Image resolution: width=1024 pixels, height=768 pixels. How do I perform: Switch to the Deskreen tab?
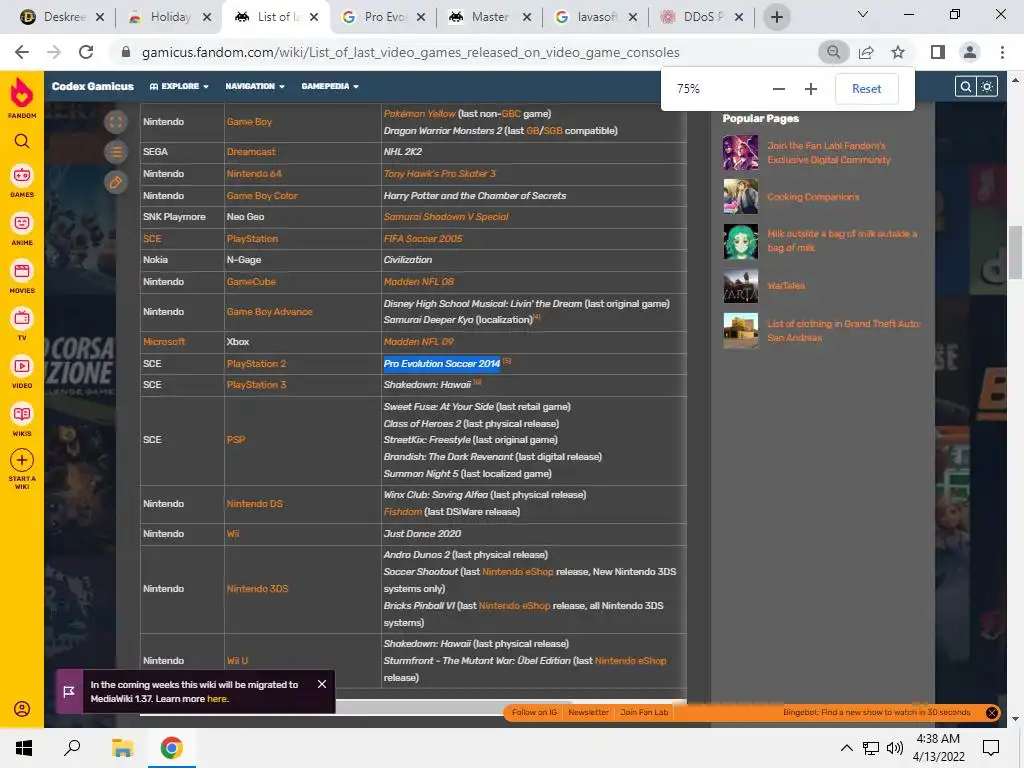(61, 17)
